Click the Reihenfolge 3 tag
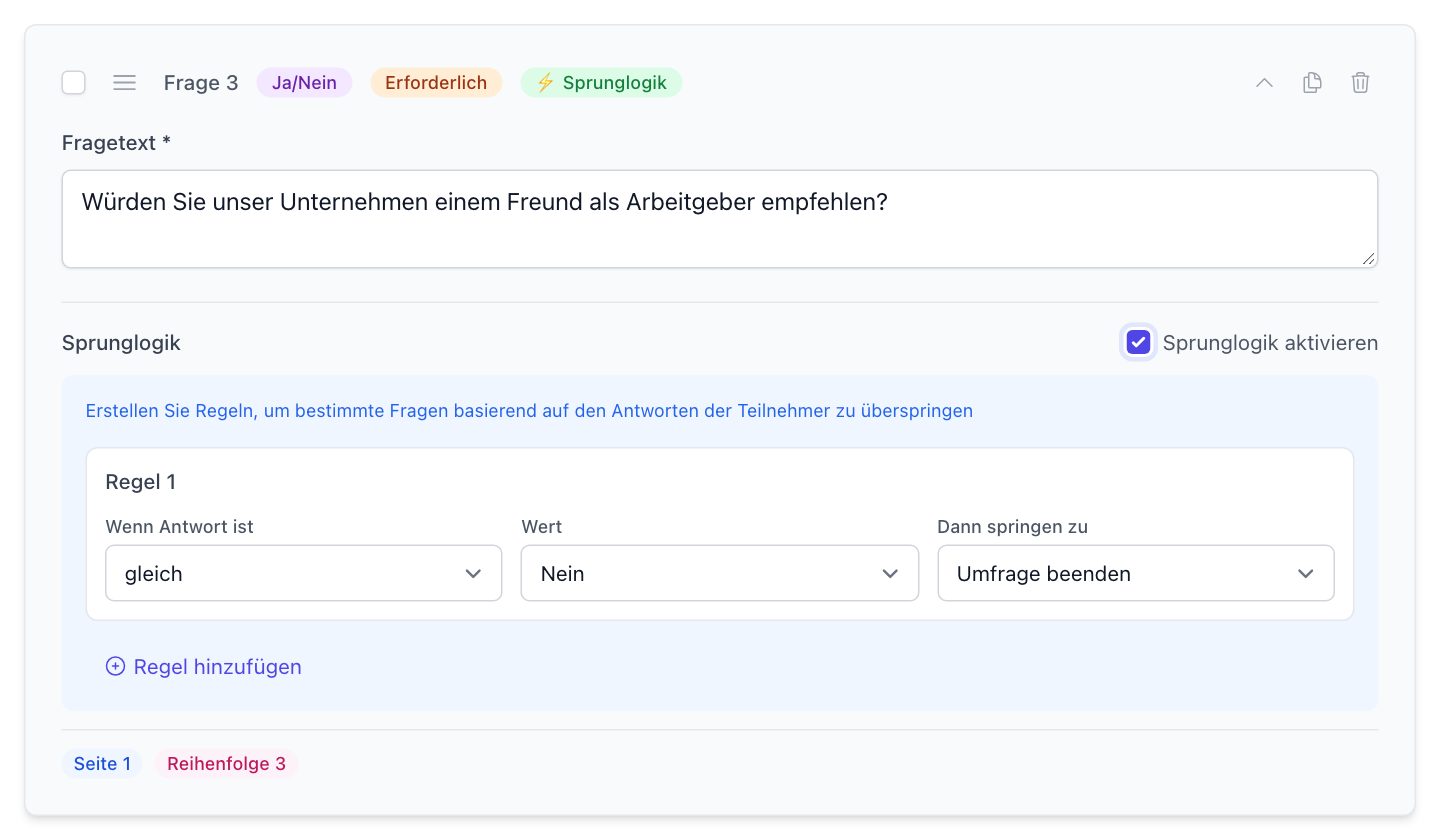Screen dimensions: 1440x840 (226, 764)
